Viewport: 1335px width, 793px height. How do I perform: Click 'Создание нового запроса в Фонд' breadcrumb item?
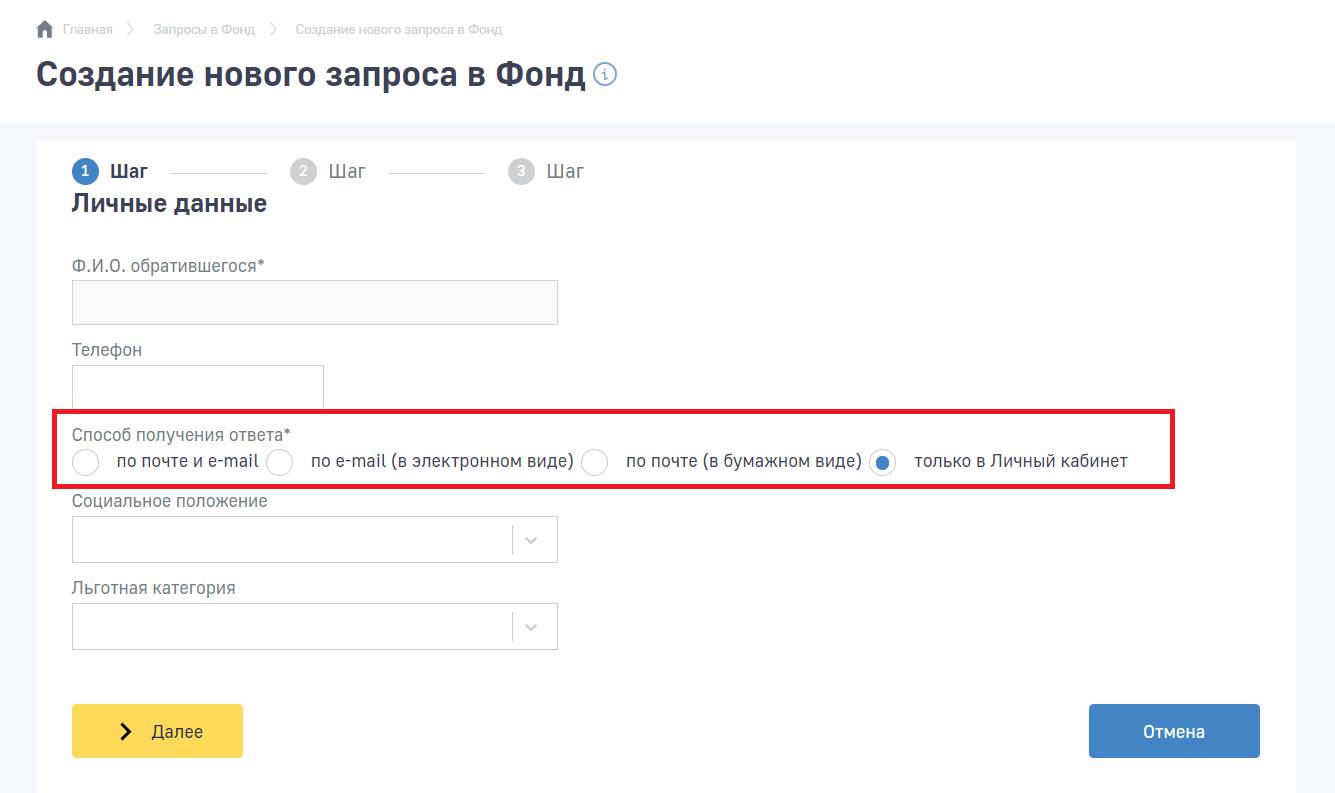point(398,30)
